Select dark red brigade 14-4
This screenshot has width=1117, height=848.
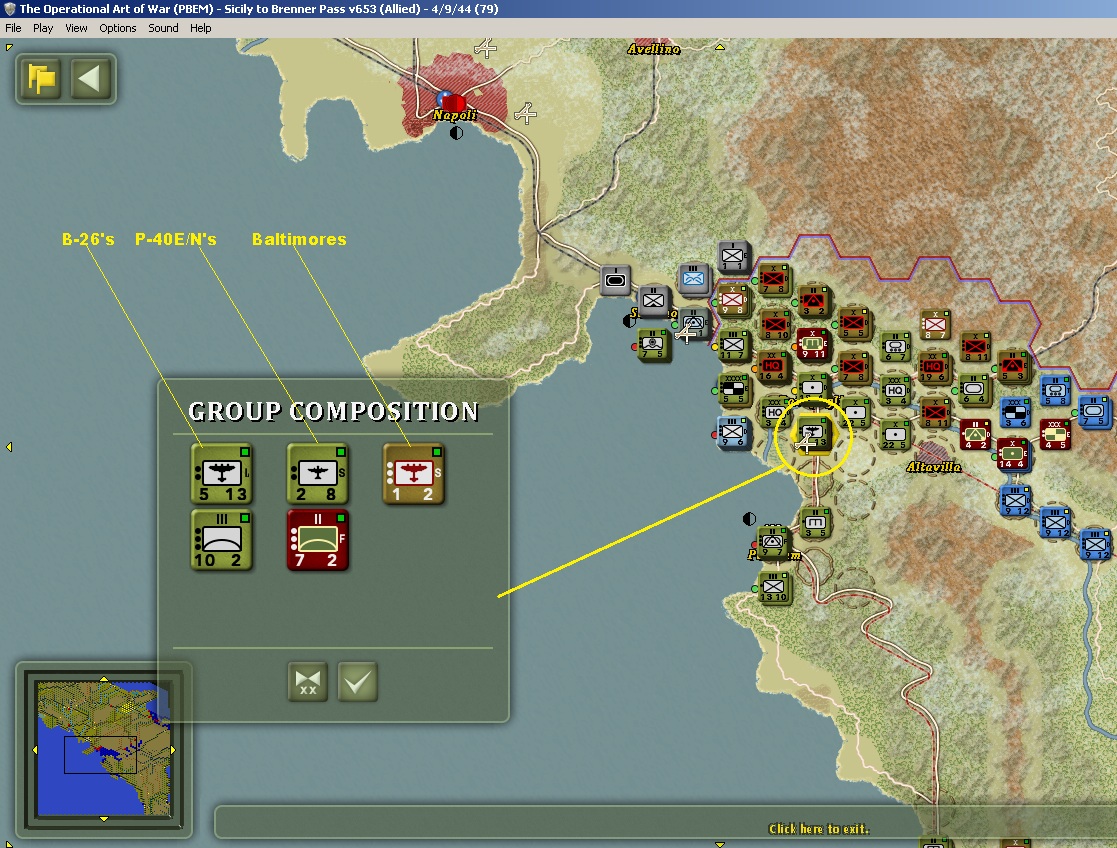1012,454
